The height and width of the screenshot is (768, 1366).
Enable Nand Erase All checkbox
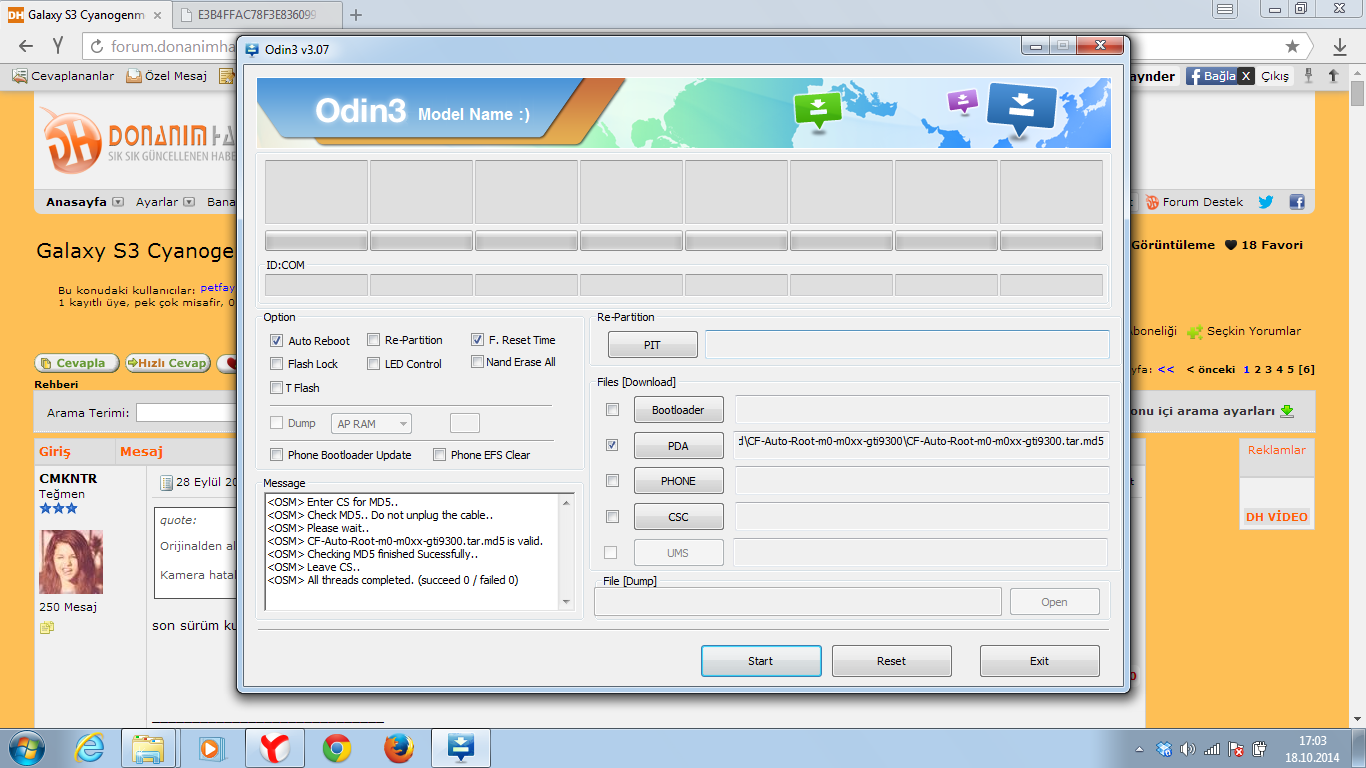[478, 362]
